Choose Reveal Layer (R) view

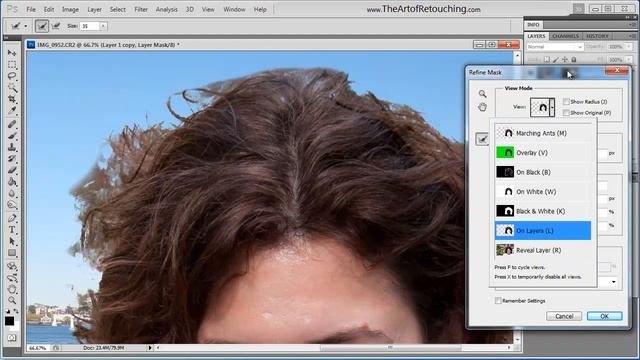[543, 250]
